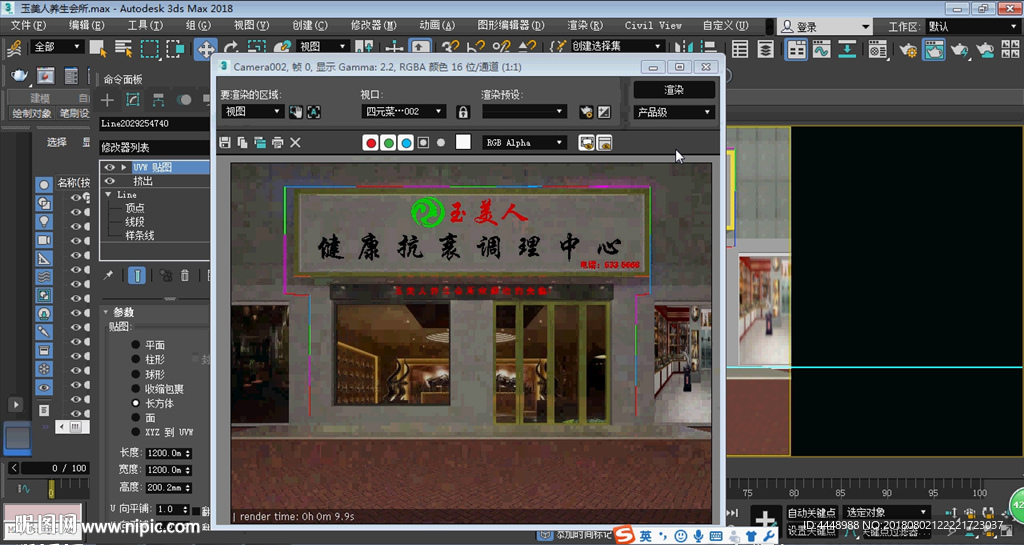
Task: Click the white color swatch in render window
Action: point(462,143)
